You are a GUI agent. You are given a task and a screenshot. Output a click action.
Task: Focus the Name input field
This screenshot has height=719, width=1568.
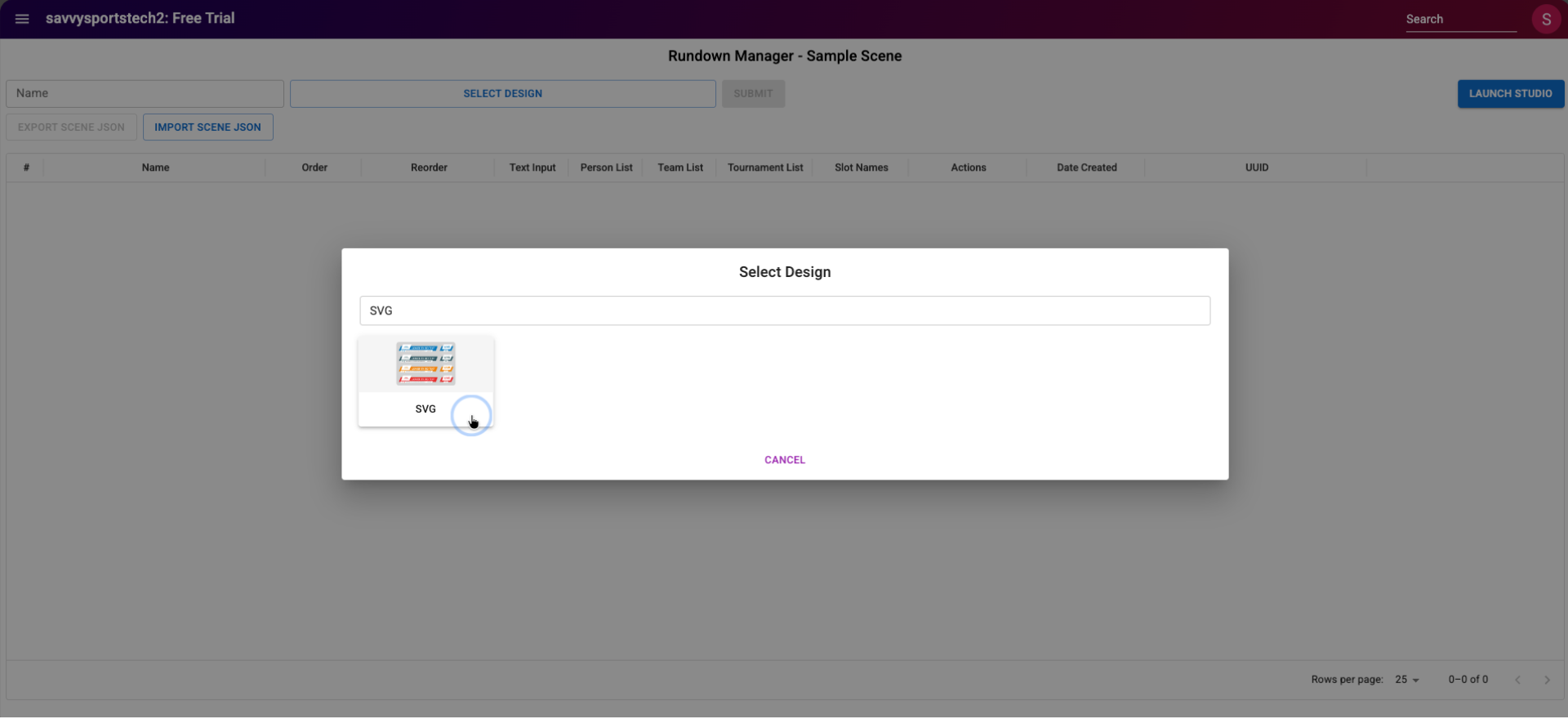click(145, 94)
